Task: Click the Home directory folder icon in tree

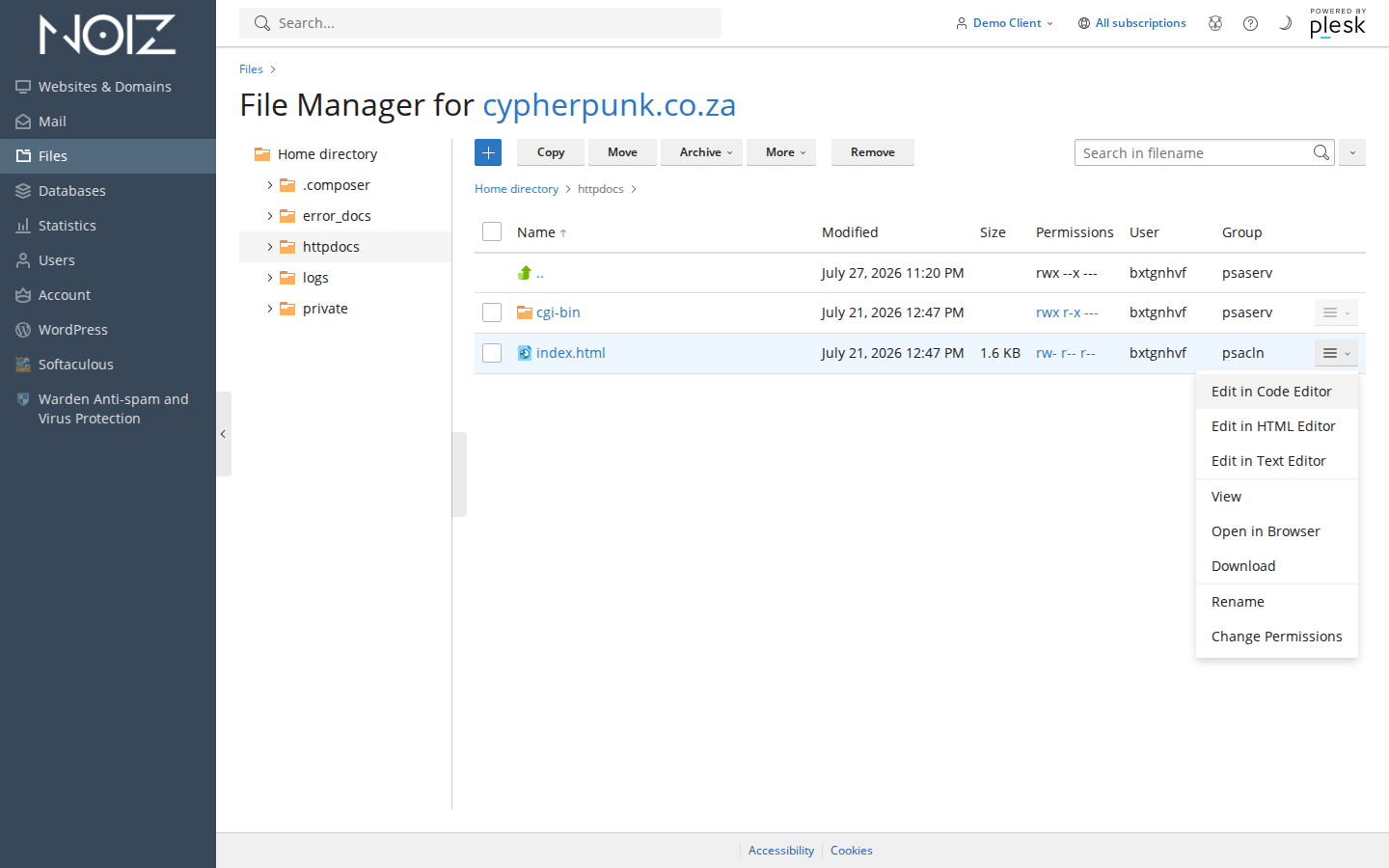Action: tap(262, 154)
